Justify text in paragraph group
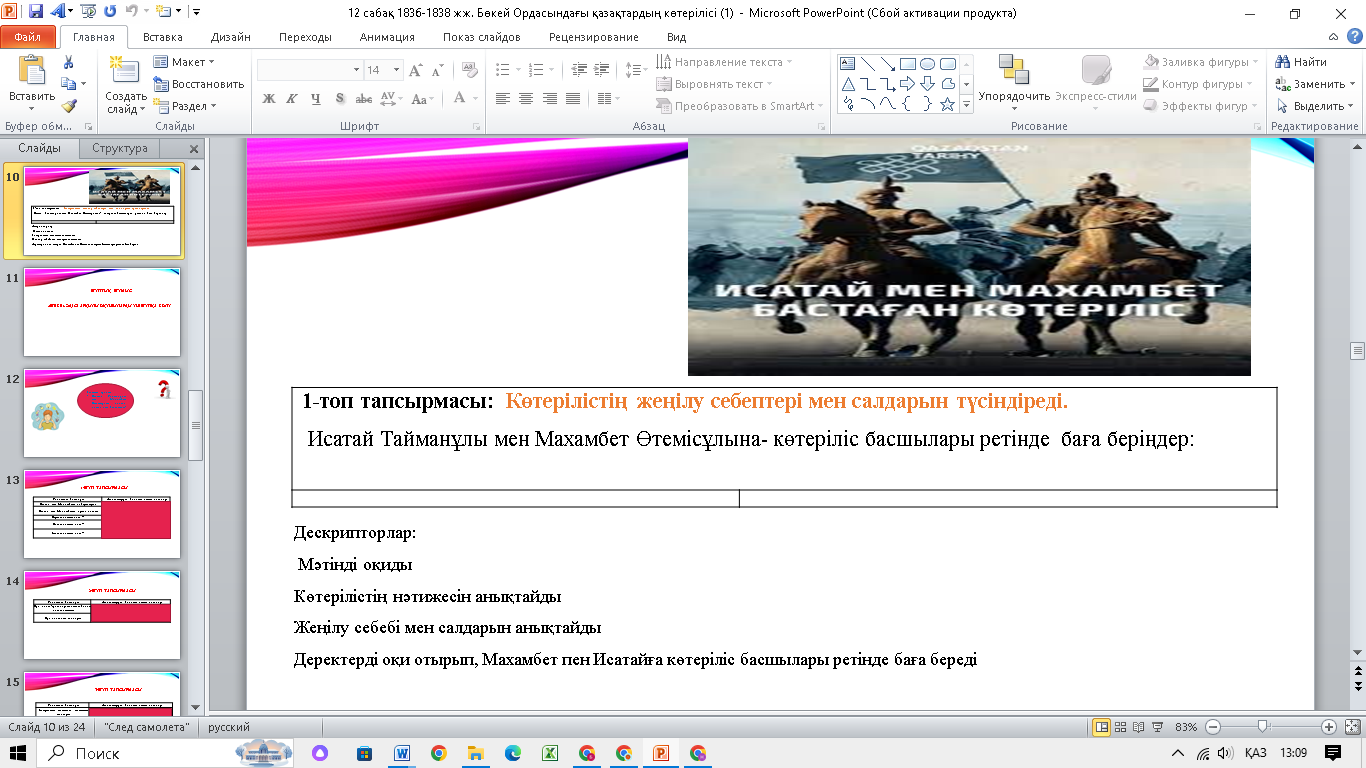This screenshot has width=1366, height=768. [x=573, y=99]
